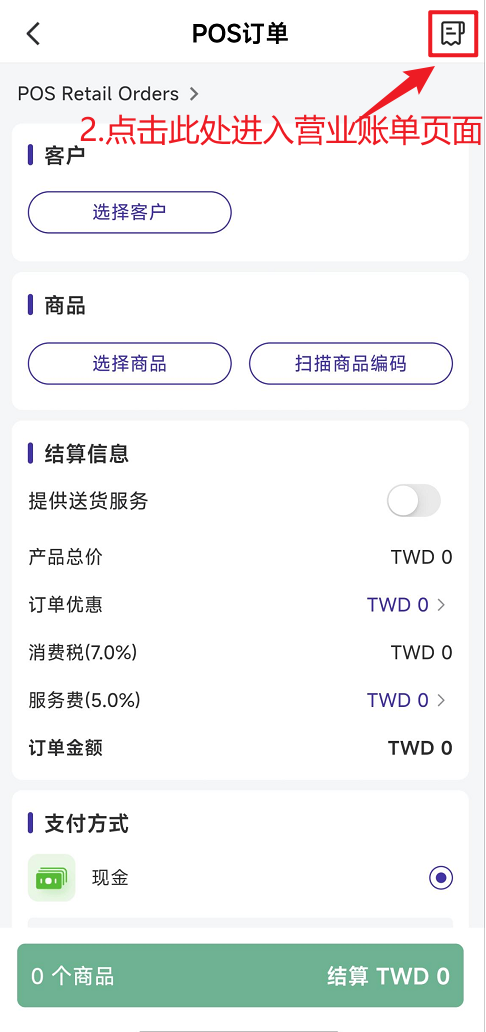Tap the POS订单 page title
The image size is (486, 1032).
[240, 34]
